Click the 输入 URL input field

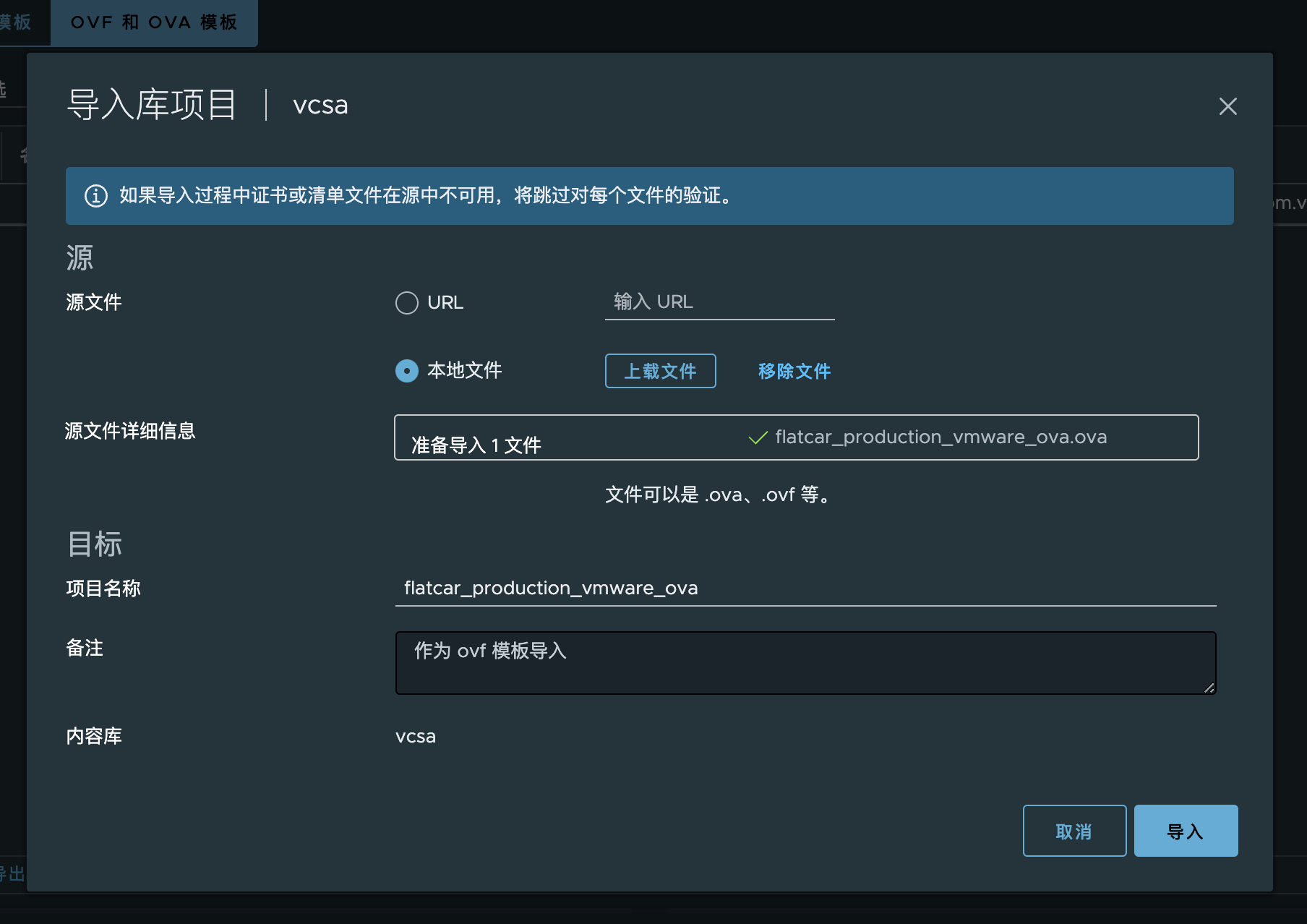[x=719, y=302]
